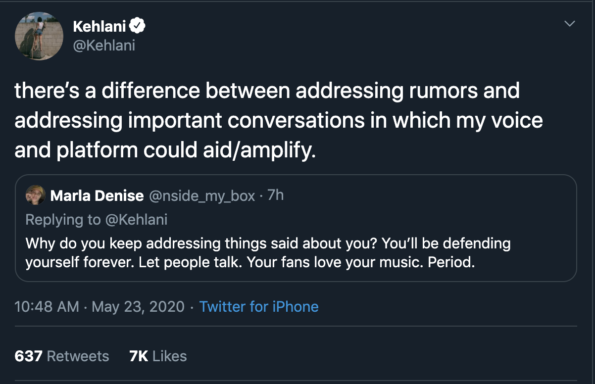Click the tweet line ending "aid/amplify."
Screen dimensions: 595x384
pyautogui.click(x=165, y=150)
